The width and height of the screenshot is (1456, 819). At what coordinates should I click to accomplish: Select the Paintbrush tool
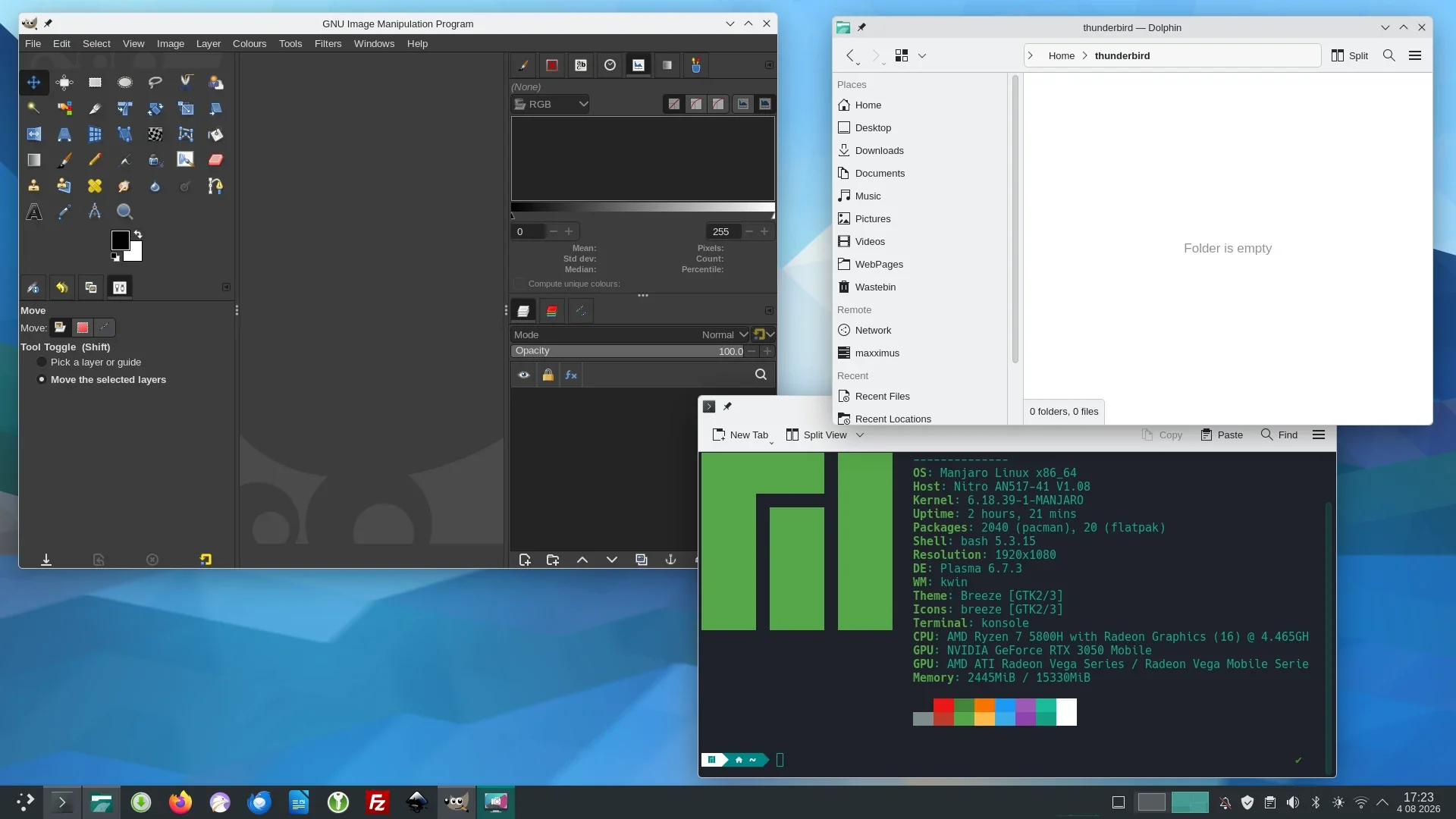pyautogui.click(x=64, y=160)
